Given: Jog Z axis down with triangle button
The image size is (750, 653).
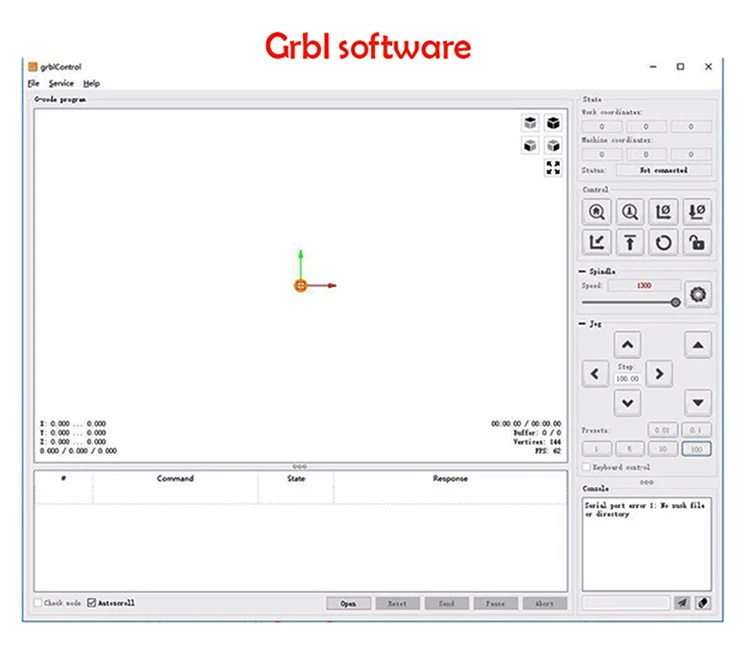Looking at the screenshot, I should click(698, 403).
